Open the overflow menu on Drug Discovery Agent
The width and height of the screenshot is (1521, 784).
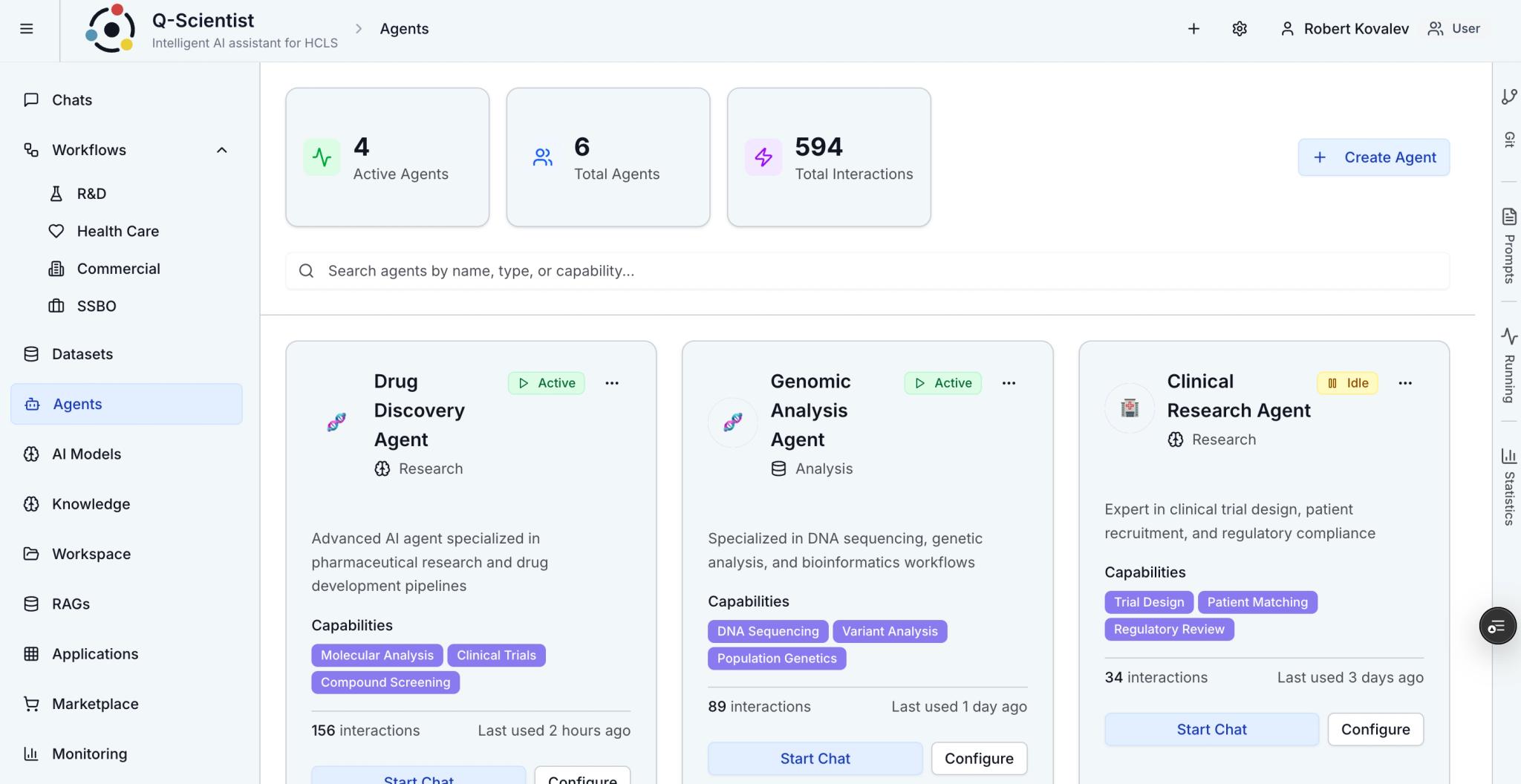(x=612, y=382)
